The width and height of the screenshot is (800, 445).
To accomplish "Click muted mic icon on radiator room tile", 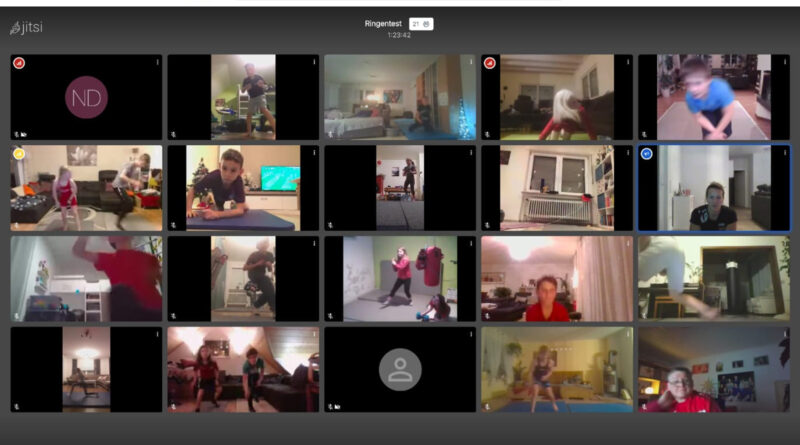I will (x=487, y=225).
